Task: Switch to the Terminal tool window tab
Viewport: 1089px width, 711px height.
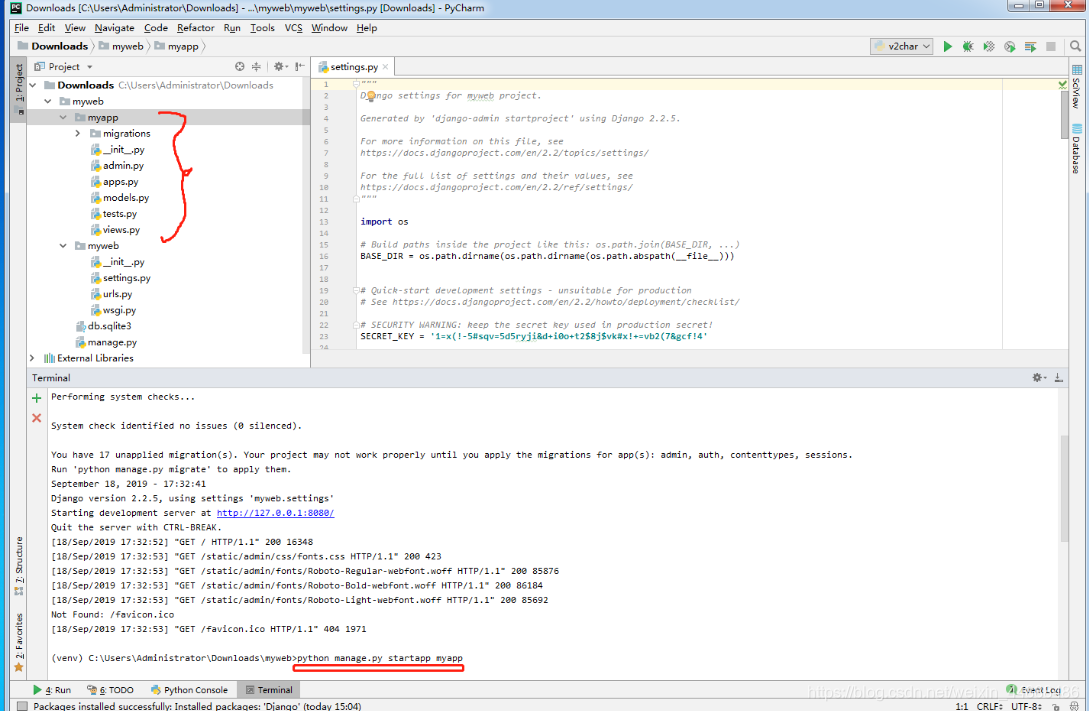Action: tap(269, 689)
